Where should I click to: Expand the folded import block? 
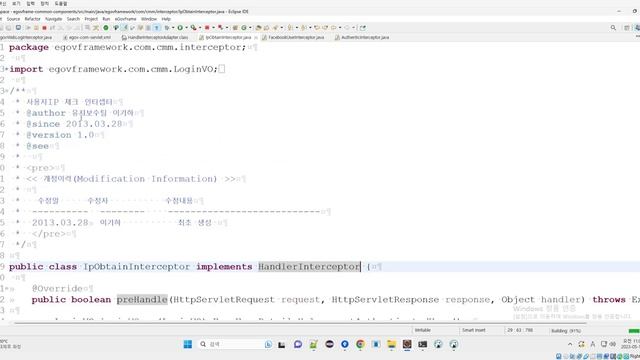(x=6, y=69)
